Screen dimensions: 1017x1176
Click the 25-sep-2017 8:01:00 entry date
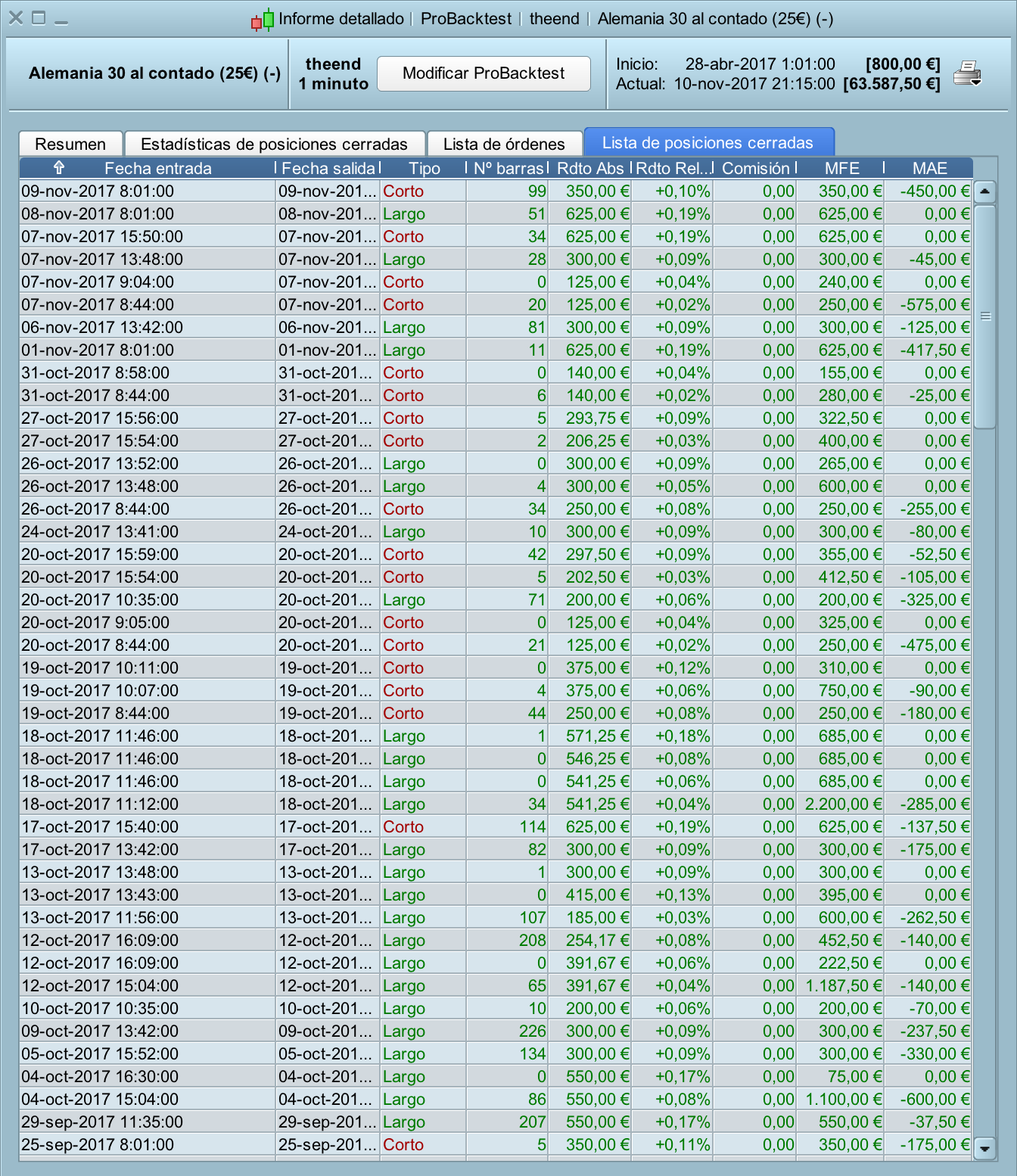(98, 1145)
